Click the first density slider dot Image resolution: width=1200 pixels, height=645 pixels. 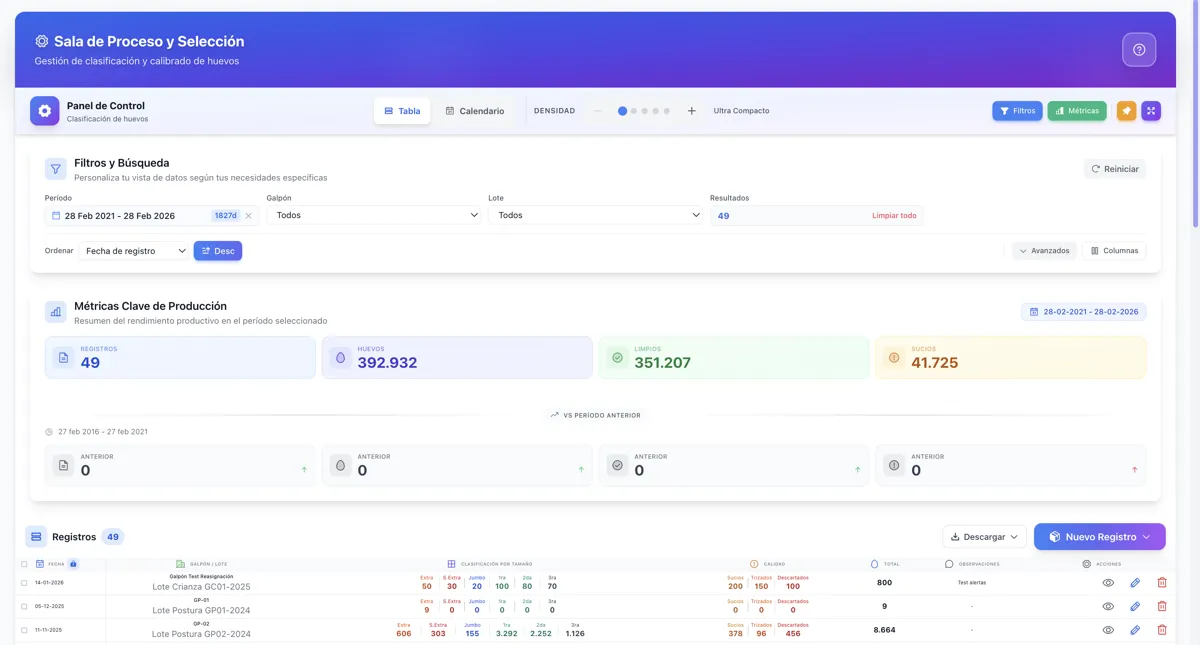click(622, 111)
